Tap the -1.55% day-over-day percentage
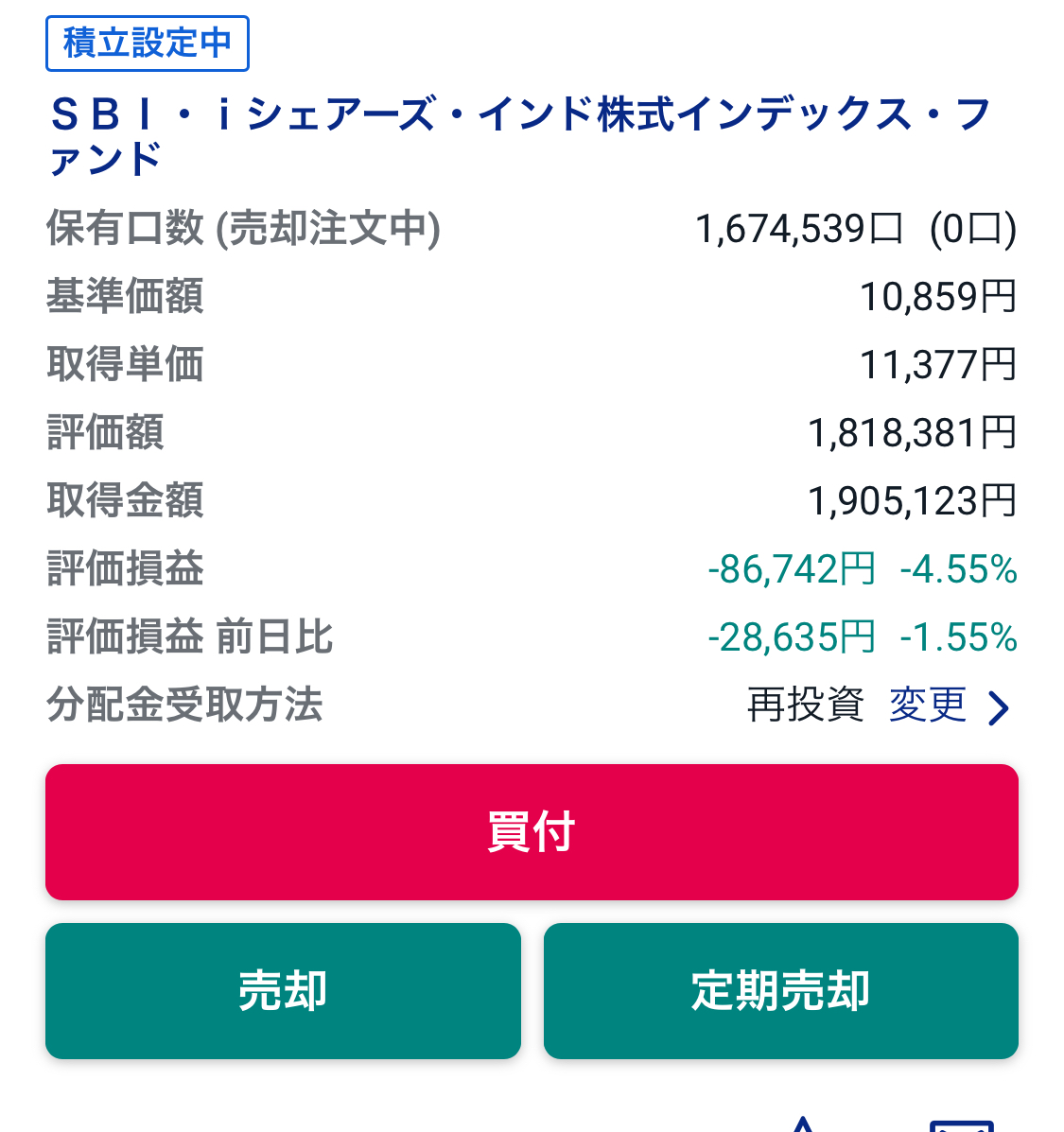This screenshot has width=1064, height=1132. pos(958,637)
